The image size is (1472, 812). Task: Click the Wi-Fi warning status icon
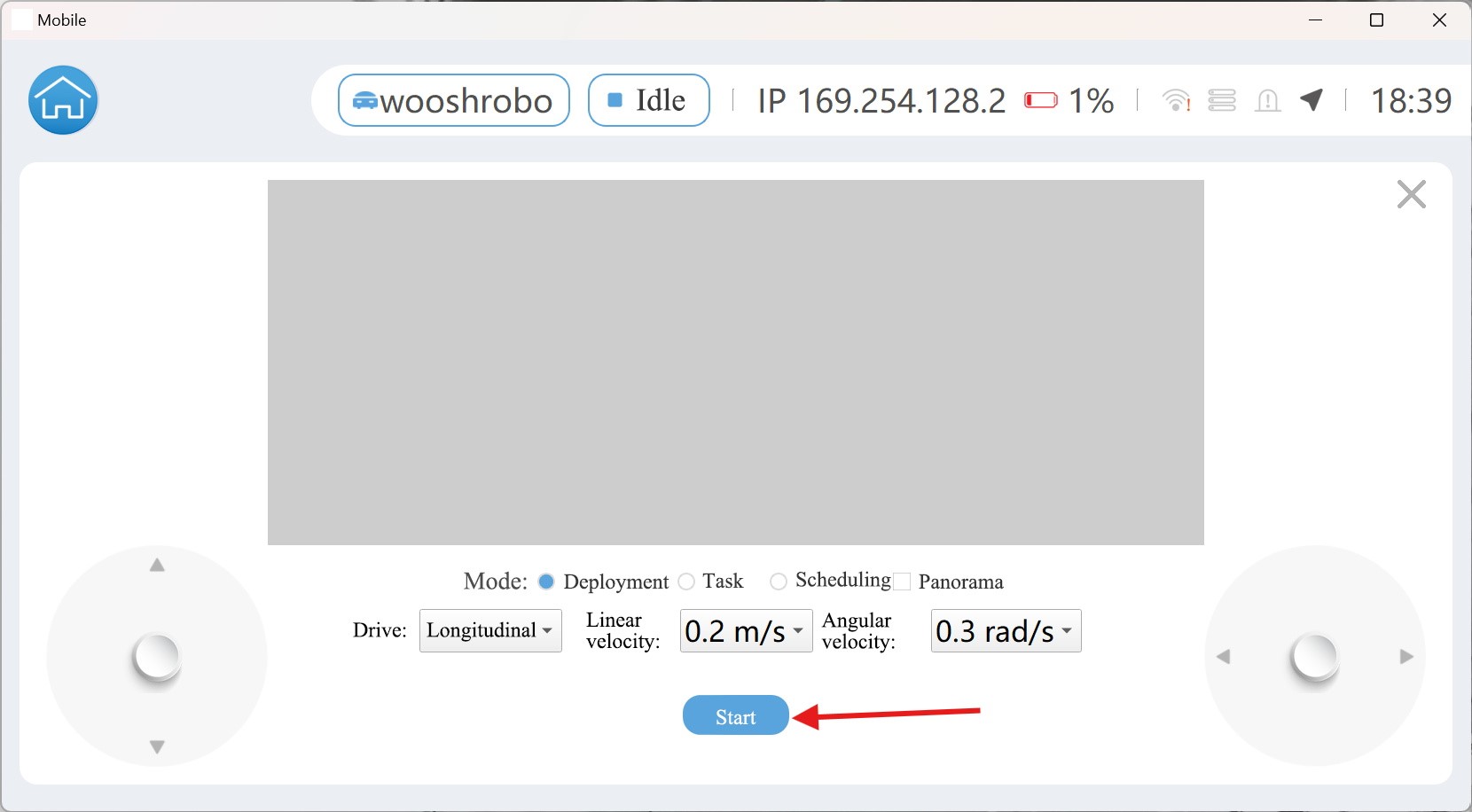tap(1176, 100)
